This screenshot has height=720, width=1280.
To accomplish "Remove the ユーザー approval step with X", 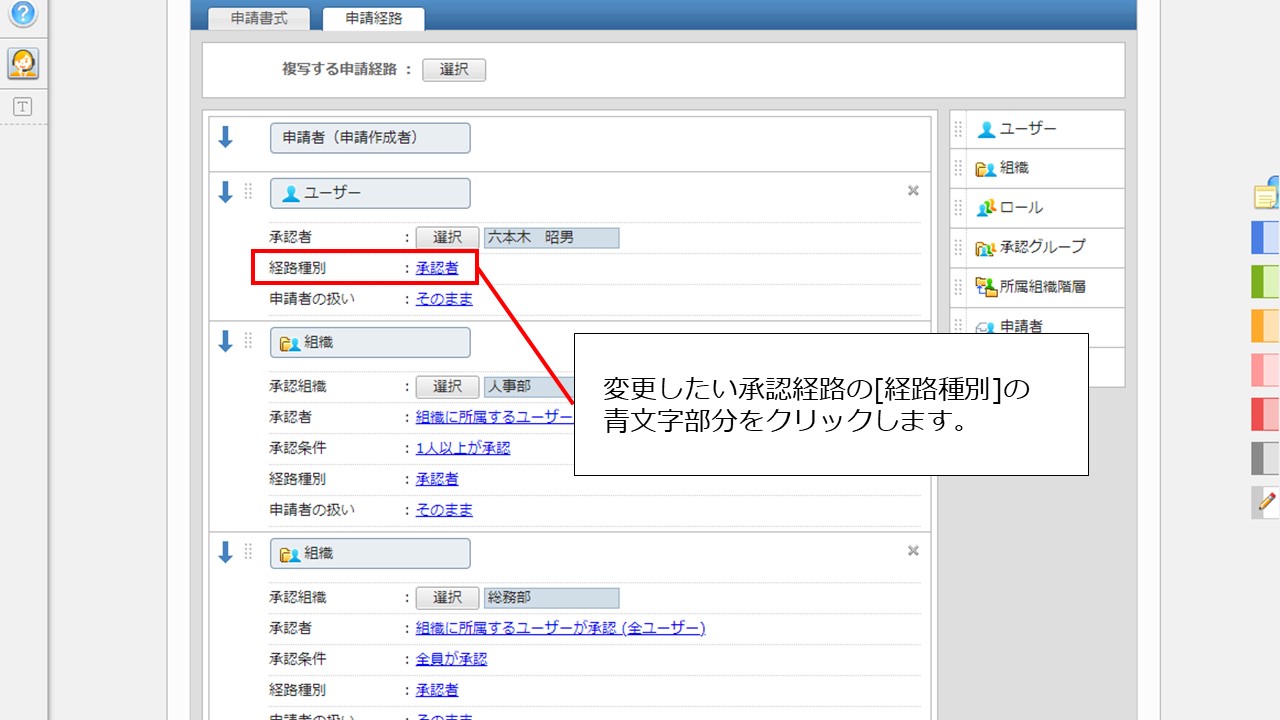I will click(x=912, y=191).
